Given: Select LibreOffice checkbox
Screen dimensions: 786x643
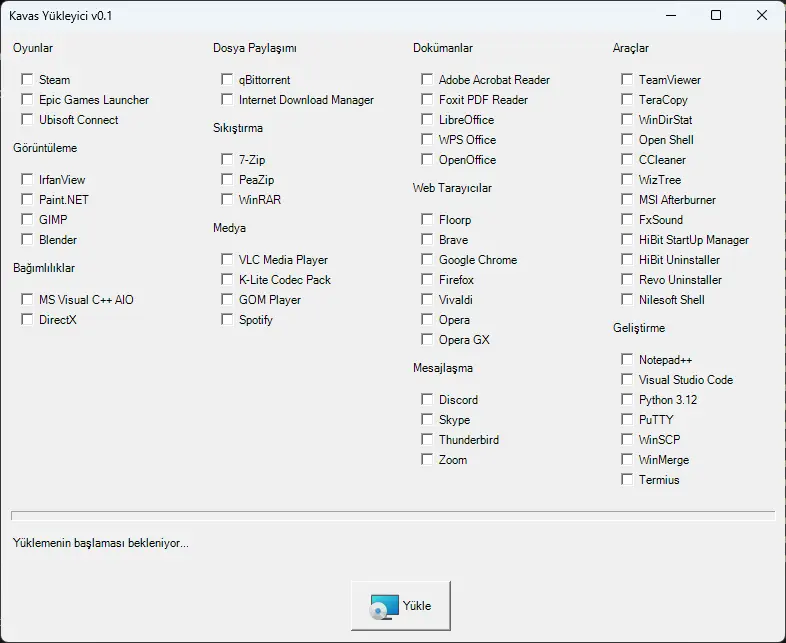Looking at the screenshot, I should click(427, 119).
